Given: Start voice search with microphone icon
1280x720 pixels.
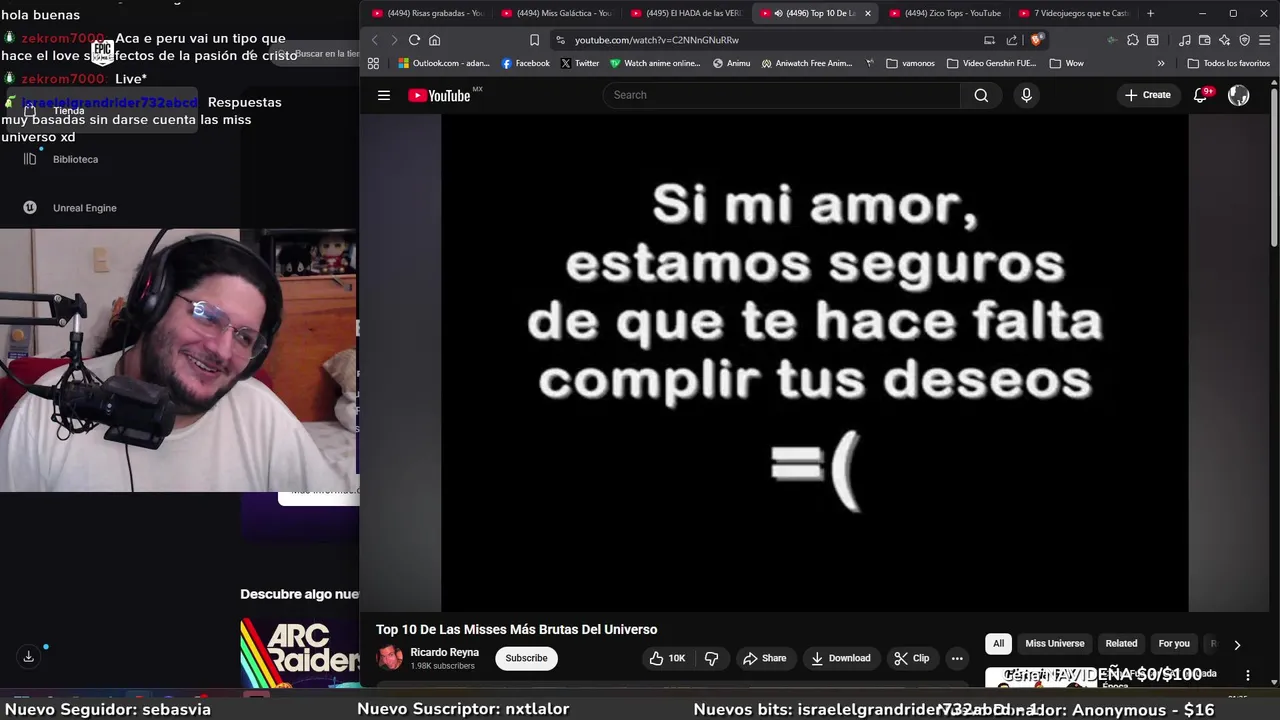Looking at the screenshot, I should coord(1026,95).
